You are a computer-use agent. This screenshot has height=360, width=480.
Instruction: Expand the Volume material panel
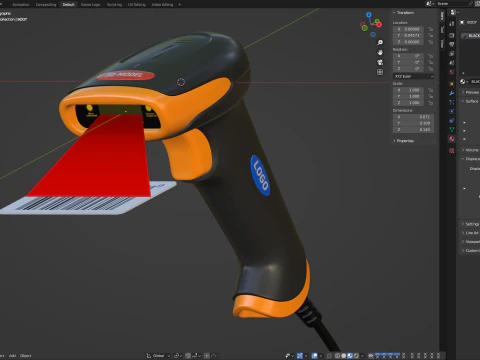coord(470,150)
